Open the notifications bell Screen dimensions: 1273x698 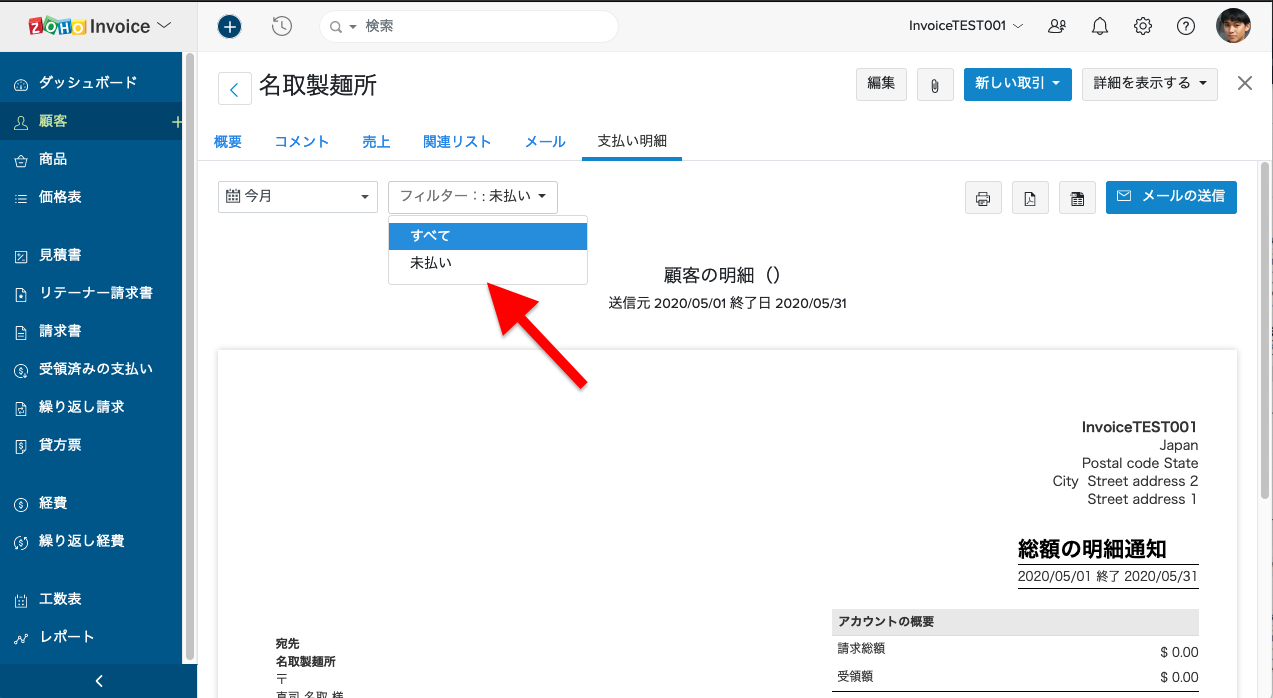pyautogui.click(x=1100, y=27)
